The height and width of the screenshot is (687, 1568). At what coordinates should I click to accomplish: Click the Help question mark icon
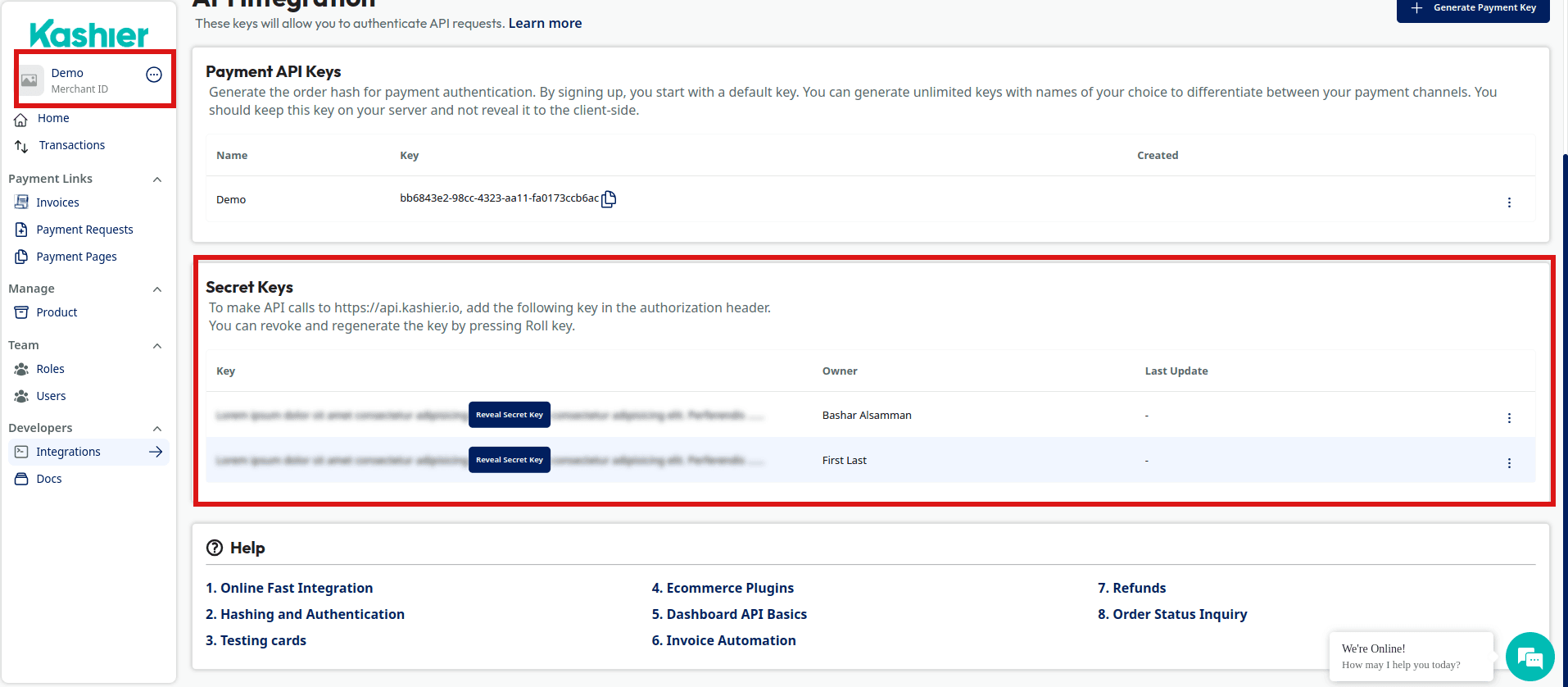click(215, 548)
